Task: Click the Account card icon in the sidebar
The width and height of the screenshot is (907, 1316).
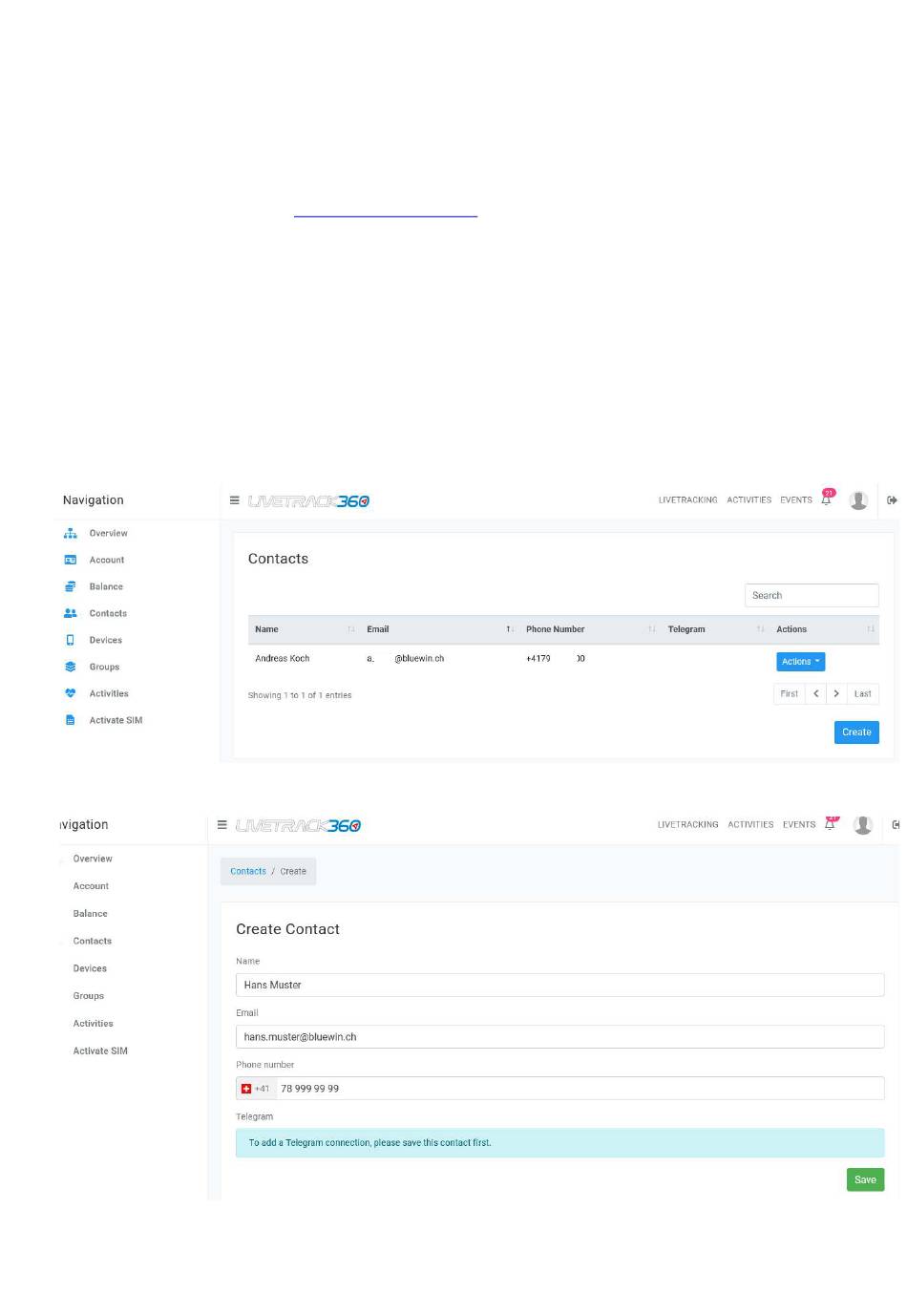Action: [70, 560]
